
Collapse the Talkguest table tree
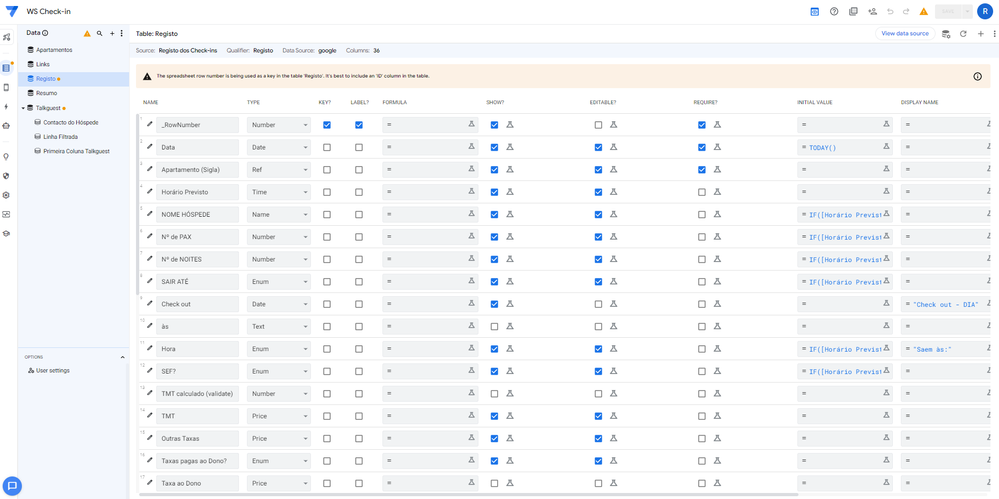(23, 108)
